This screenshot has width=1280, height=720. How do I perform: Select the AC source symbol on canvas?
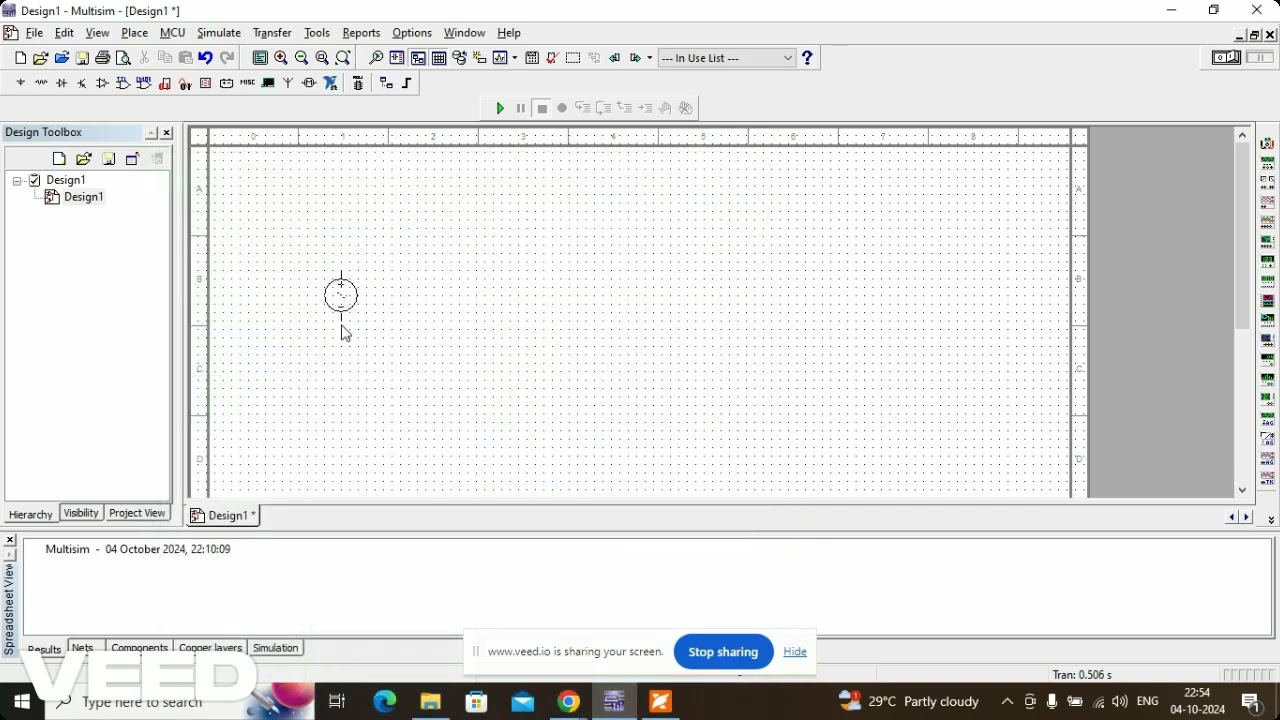341,295
